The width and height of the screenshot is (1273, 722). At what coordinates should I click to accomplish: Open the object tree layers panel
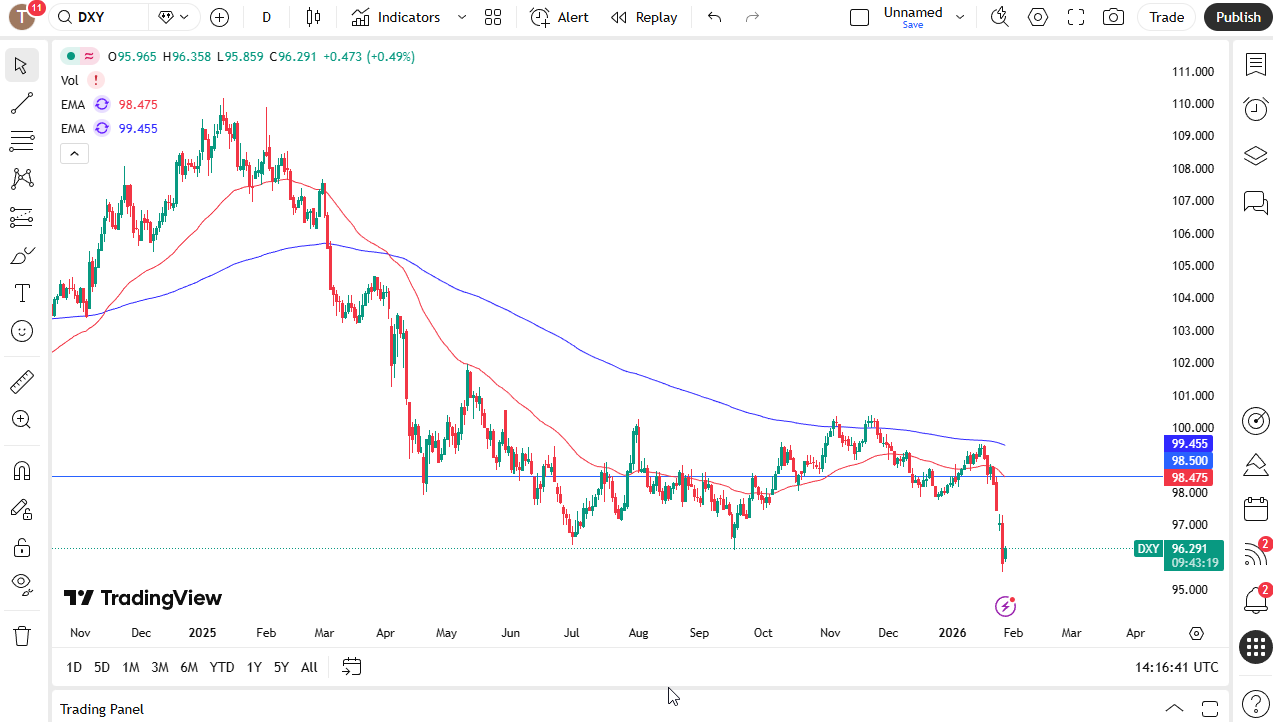[1255, 156]
